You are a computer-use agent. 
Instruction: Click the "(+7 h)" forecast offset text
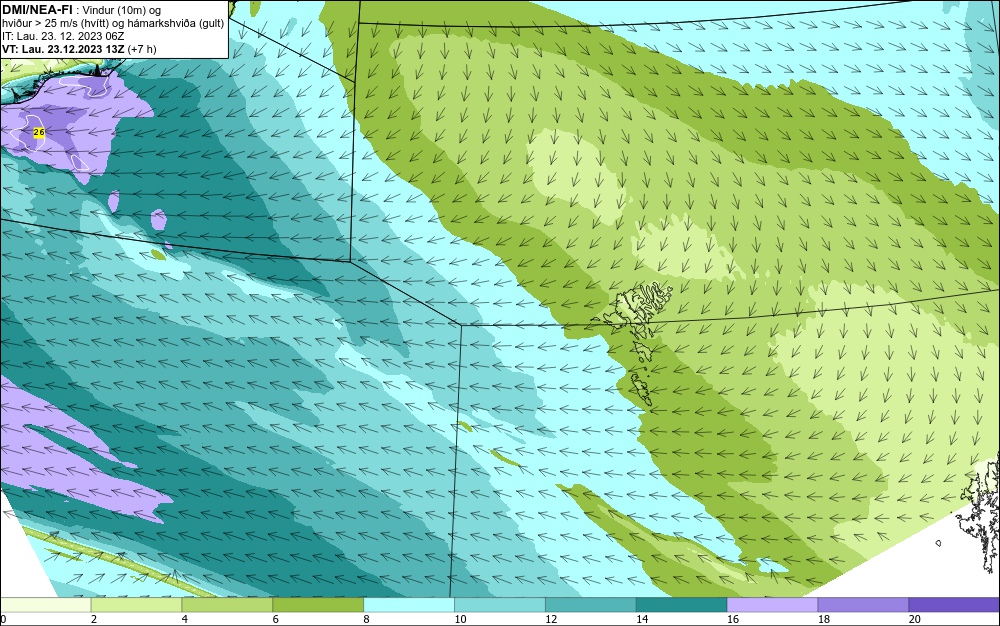(x=142, y=49)
